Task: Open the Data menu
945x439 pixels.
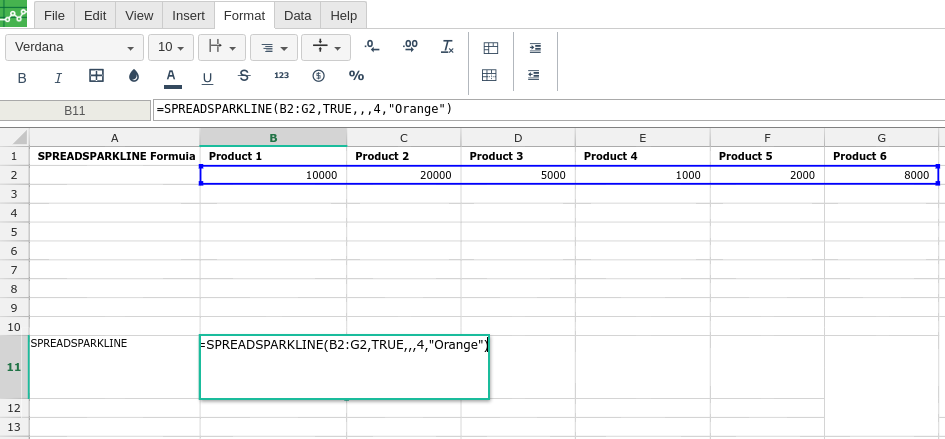Action: pos(298,16)
